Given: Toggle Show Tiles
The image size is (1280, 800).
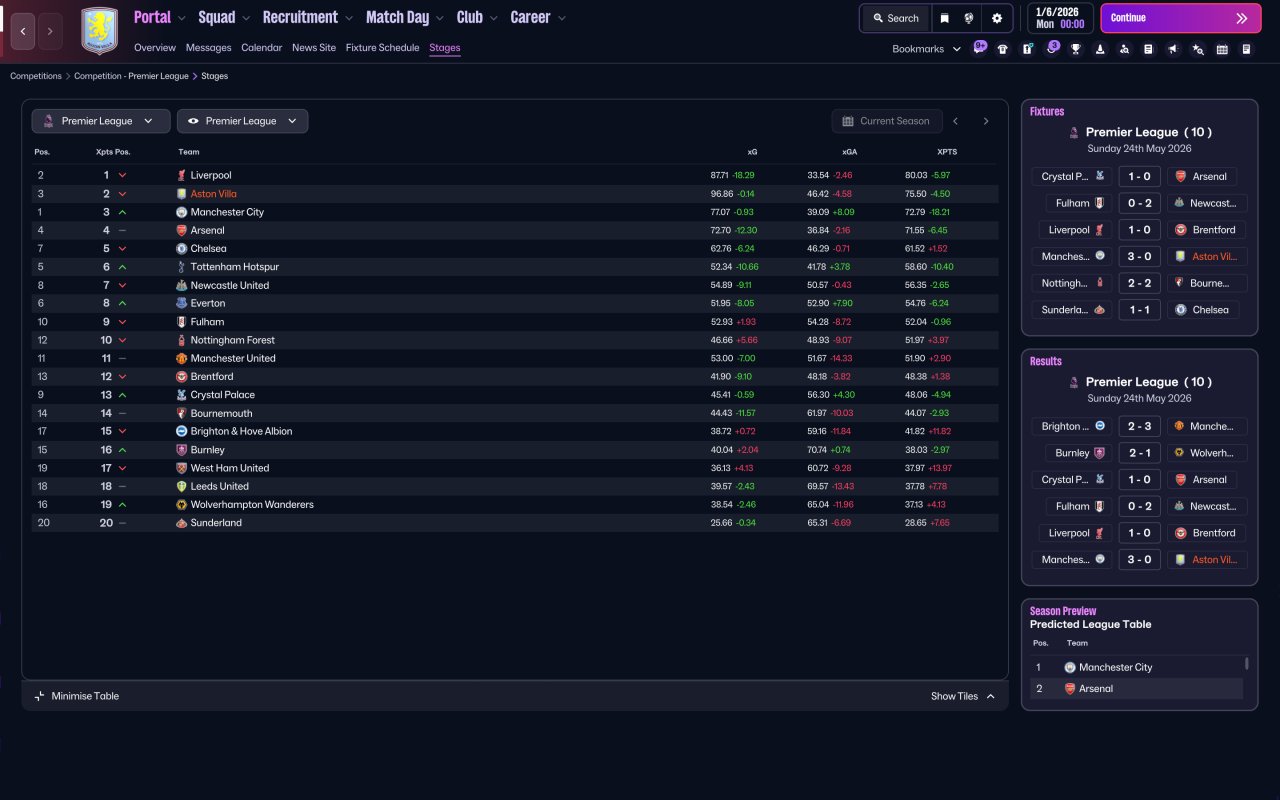Looking at the screenshot, I should tap(963, 696).
